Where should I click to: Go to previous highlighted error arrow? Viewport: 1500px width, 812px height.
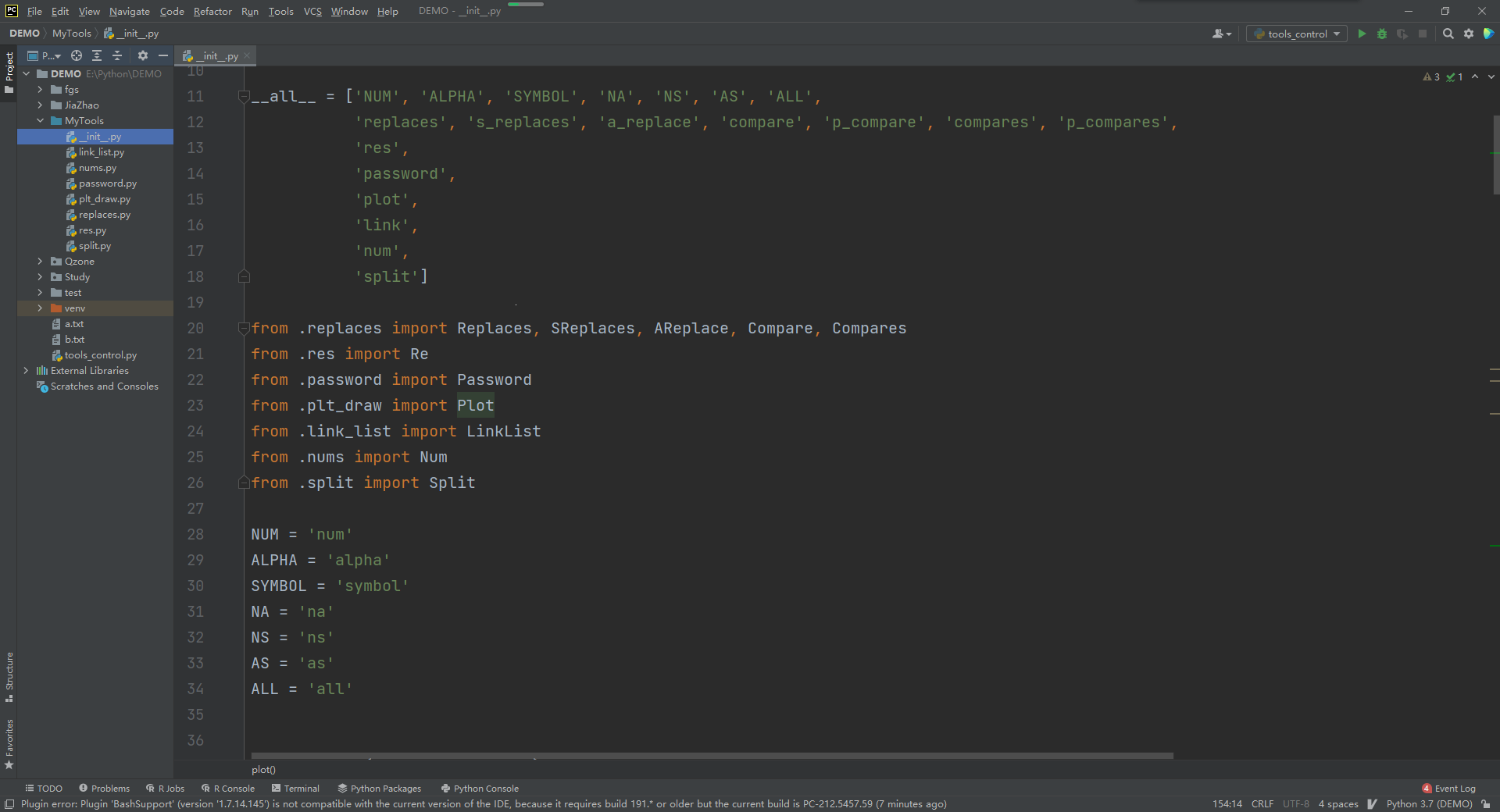click(1475, 77)
